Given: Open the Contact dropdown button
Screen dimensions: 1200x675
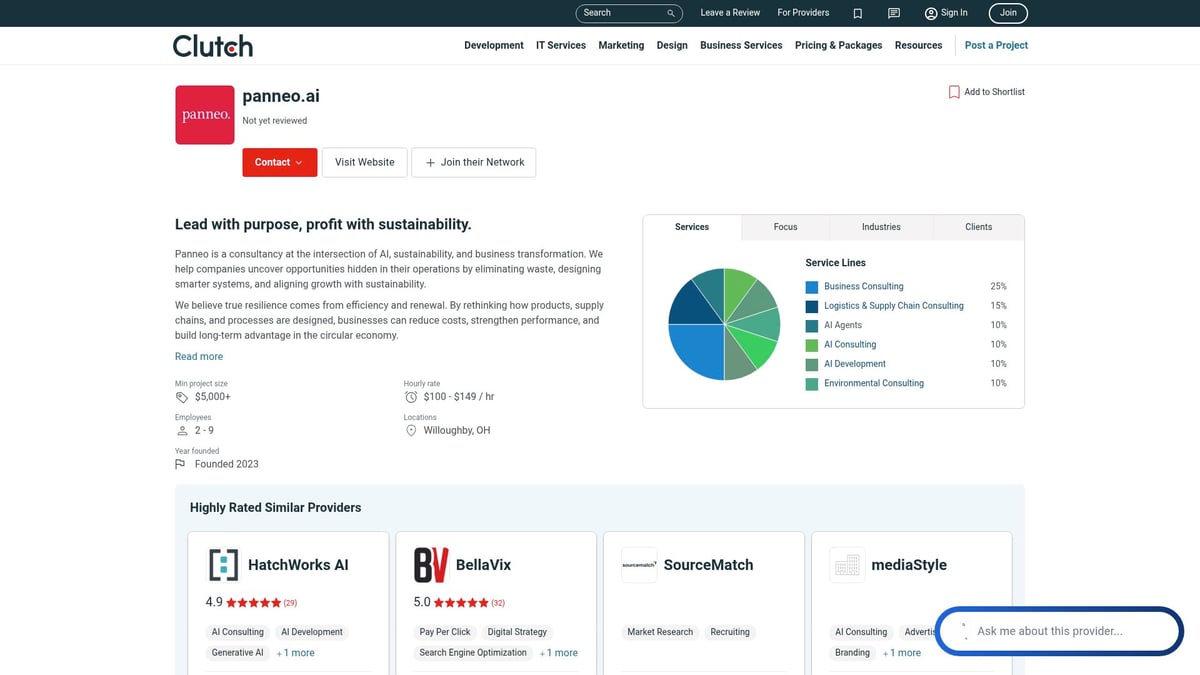Looking at the screenshot, I should point(279,162).
